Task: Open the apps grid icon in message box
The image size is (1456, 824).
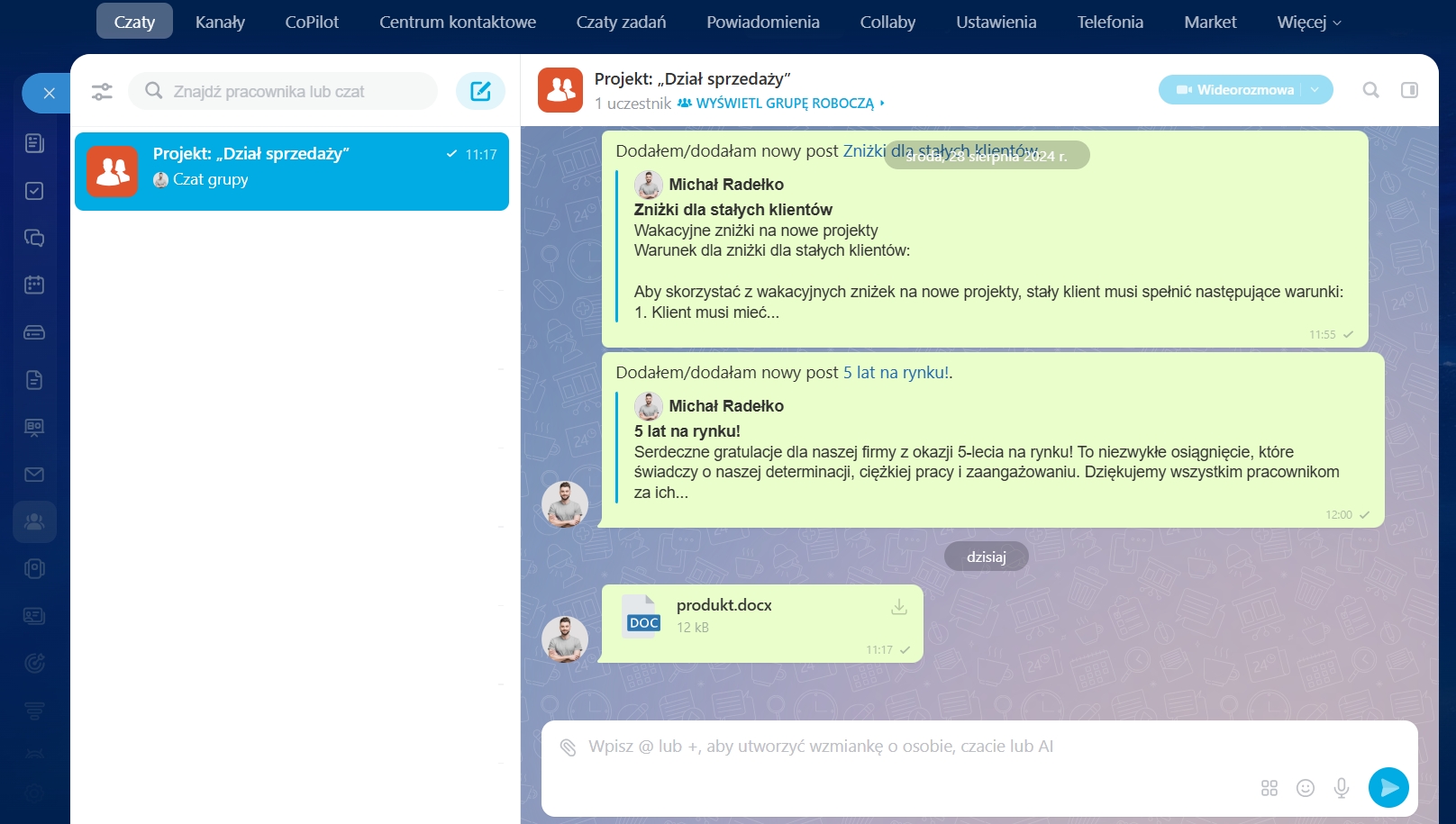Action: (1269, 788)
